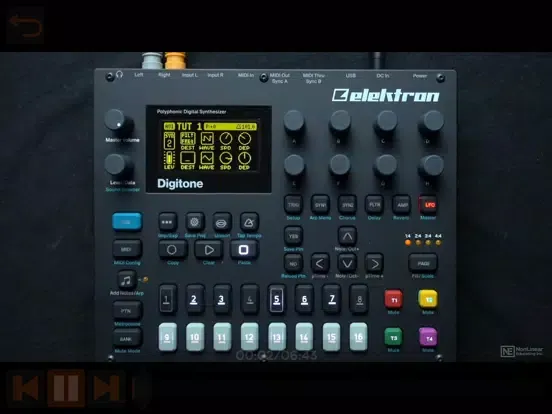Viewport: 552px width, 414px height.
Task: Toggle trig key 9
Action: 168,337
